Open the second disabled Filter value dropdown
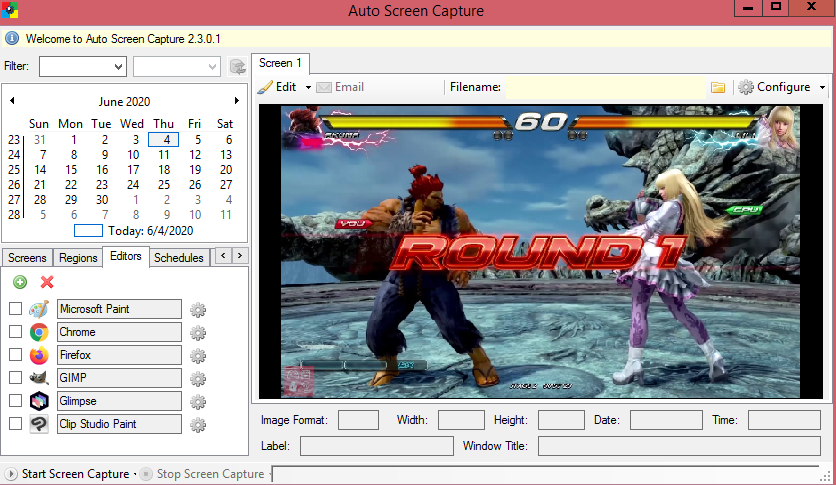836x485 pixels. point(176,67)
